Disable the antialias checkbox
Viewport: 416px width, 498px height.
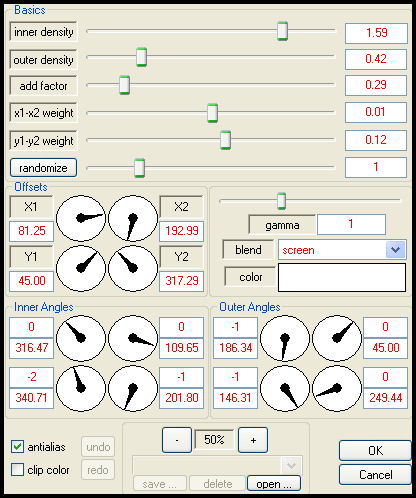pos(17,446)
